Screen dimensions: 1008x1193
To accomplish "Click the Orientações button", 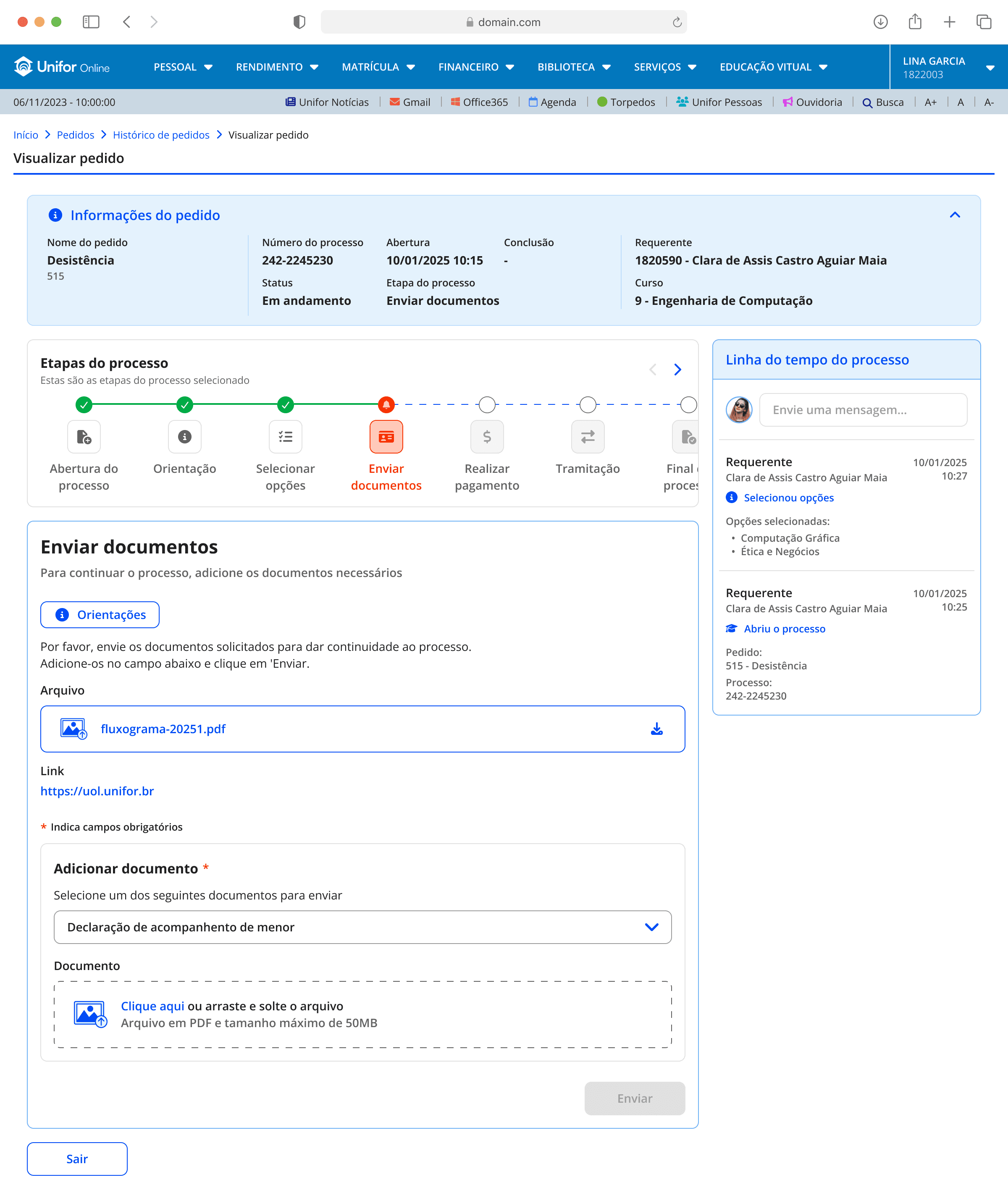I will click(100, 614).
